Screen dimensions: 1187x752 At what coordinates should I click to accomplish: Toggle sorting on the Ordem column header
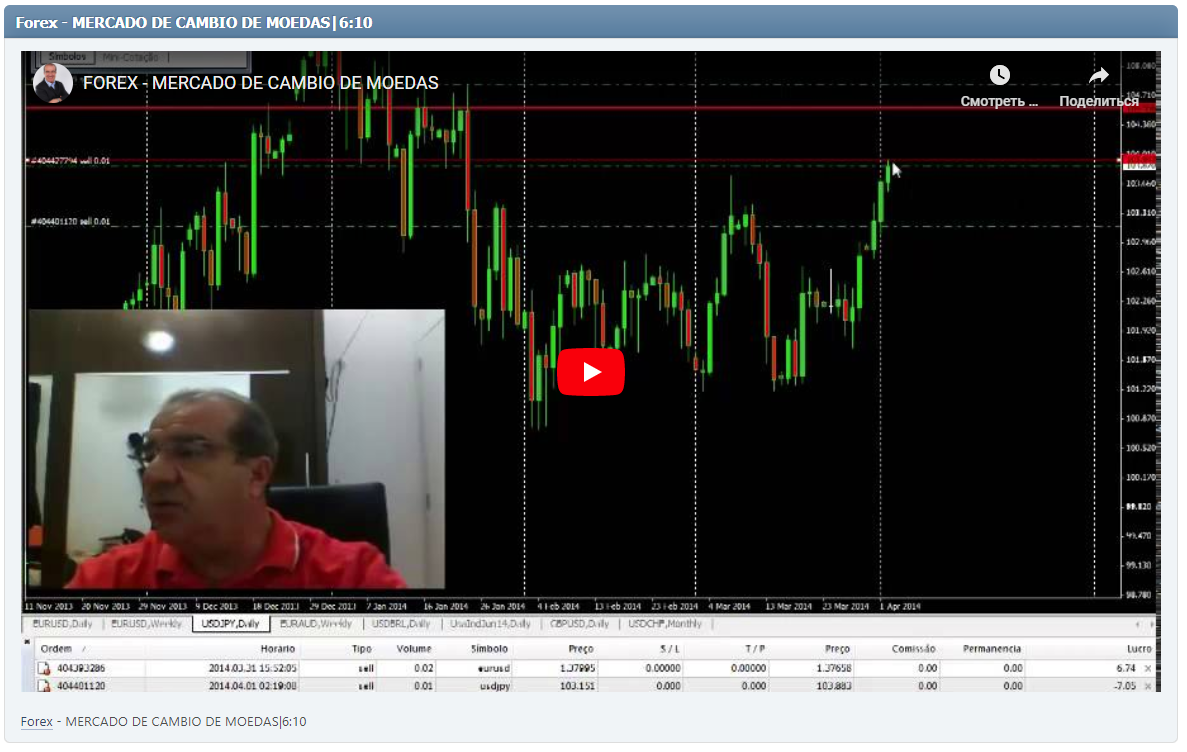58,647
